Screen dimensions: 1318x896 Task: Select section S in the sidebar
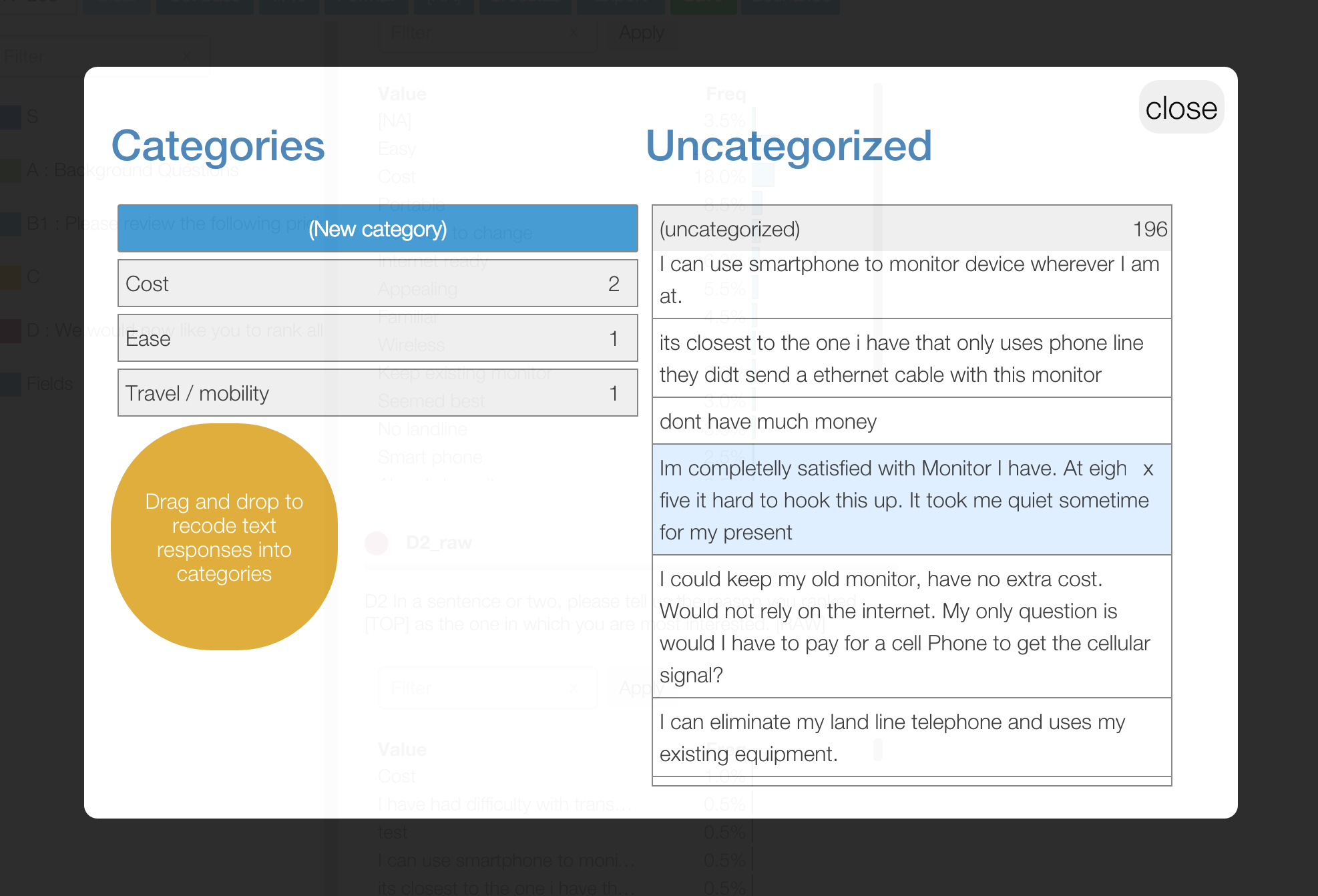(x=32, y=117)
